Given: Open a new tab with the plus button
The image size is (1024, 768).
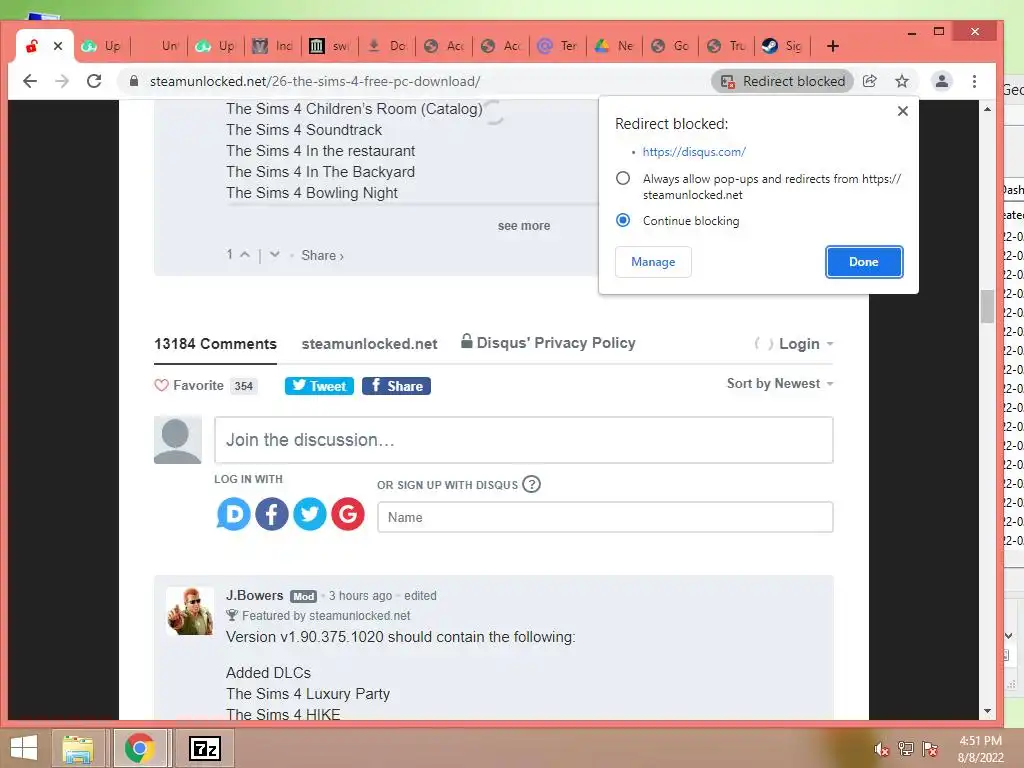Looking at the screenshot, I should [833, 46].
